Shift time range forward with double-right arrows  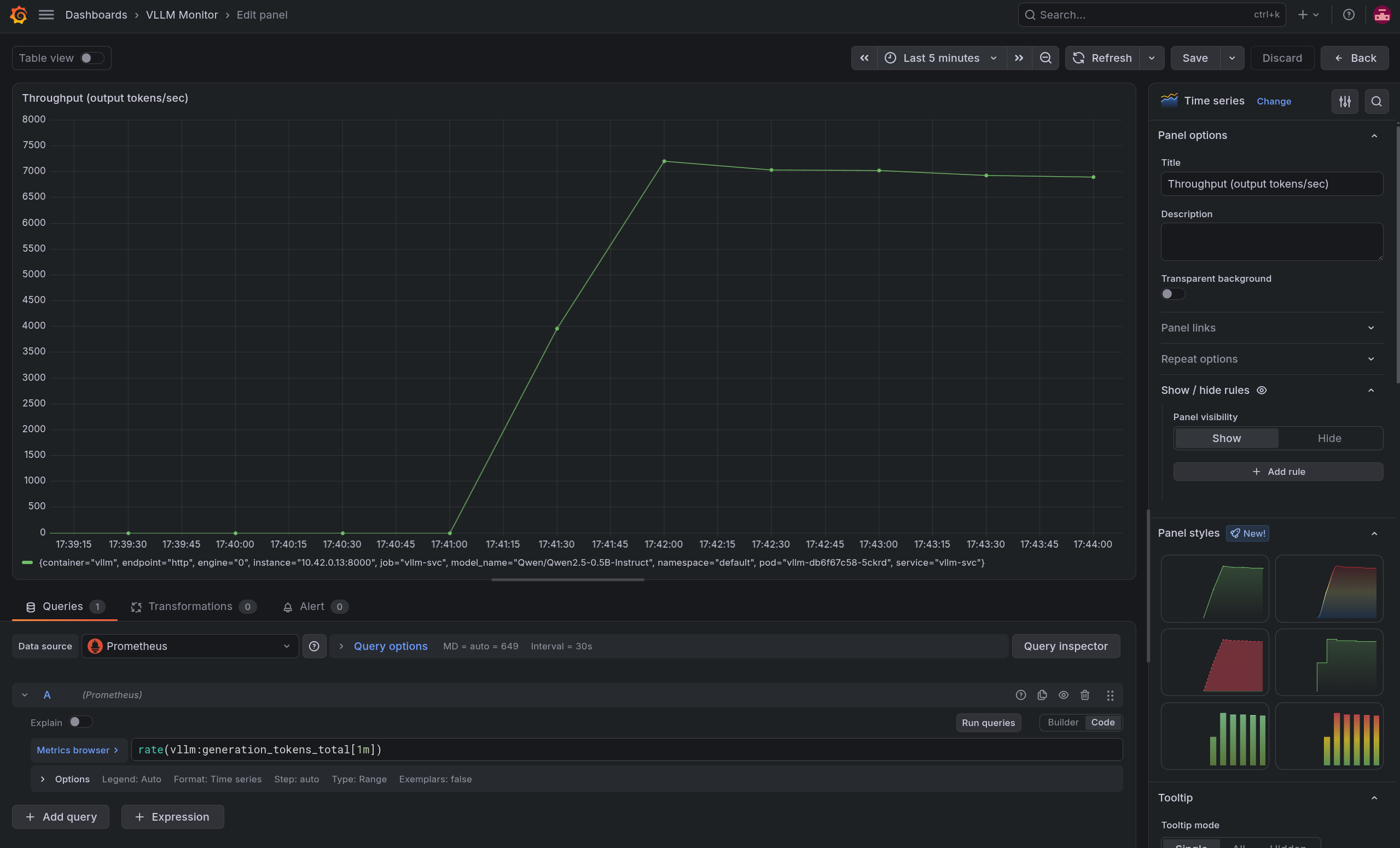[x=1019, y=58]
